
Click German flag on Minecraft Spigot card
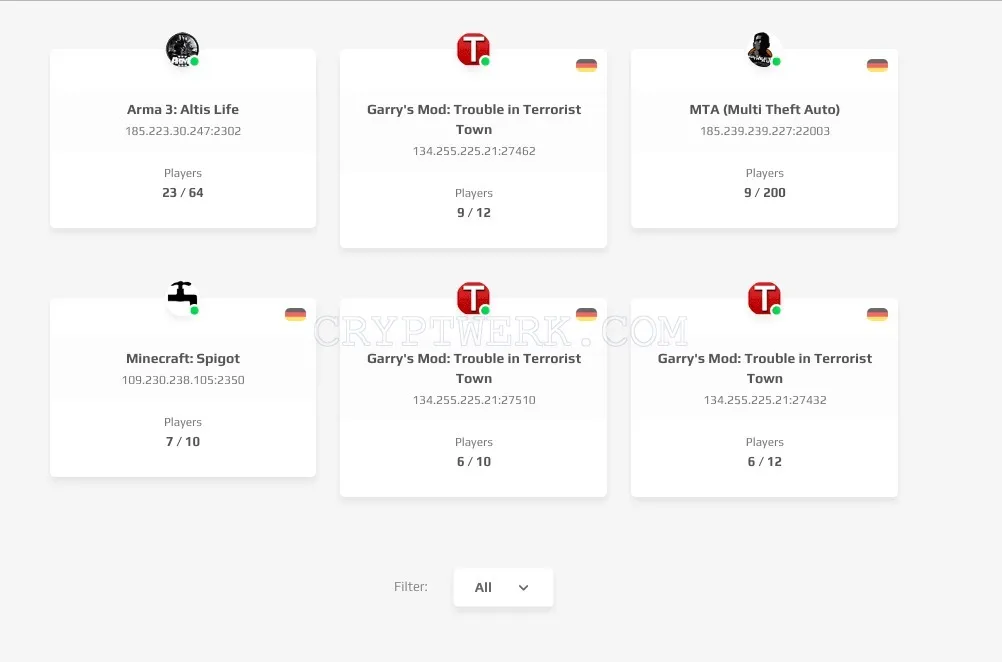tap(295, 314)
